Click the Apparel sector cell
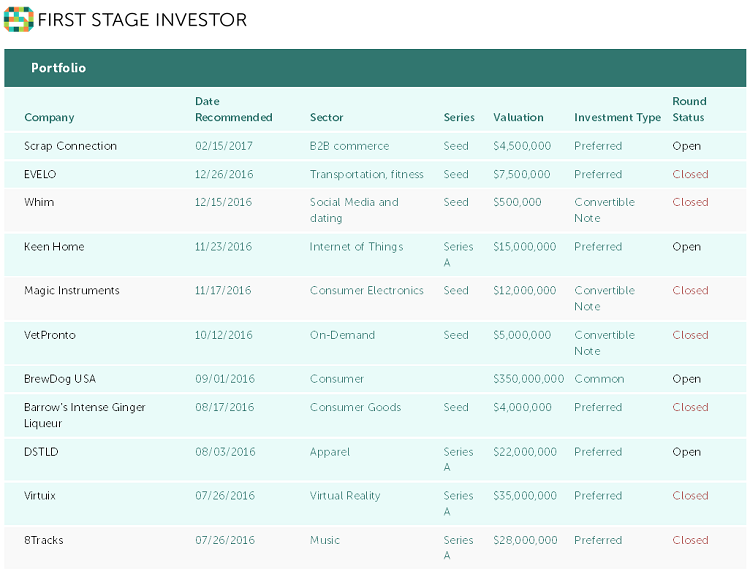 pos(330,452)
